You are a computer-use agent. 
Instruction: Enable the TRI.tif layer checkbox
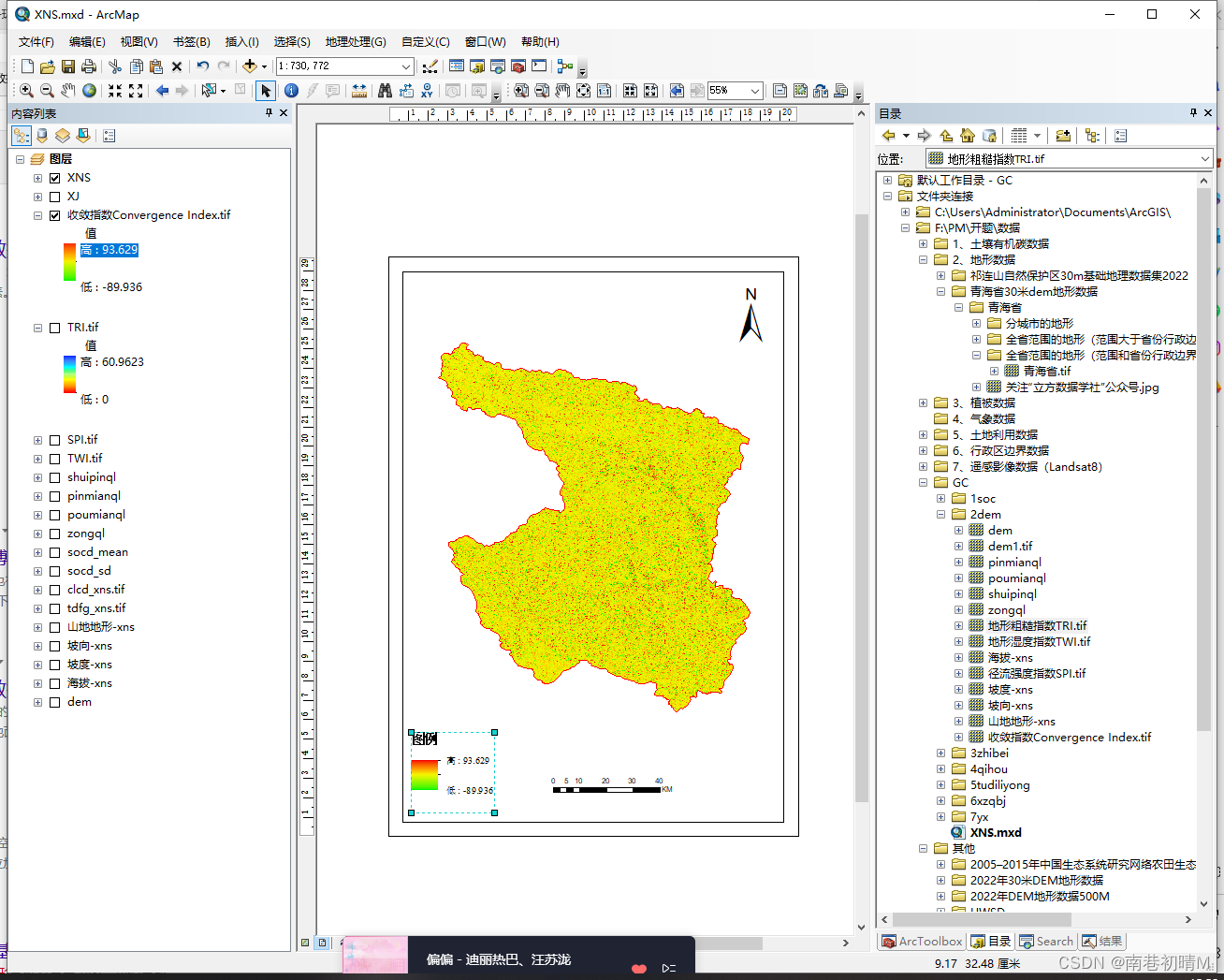click(x=55, y=328)
